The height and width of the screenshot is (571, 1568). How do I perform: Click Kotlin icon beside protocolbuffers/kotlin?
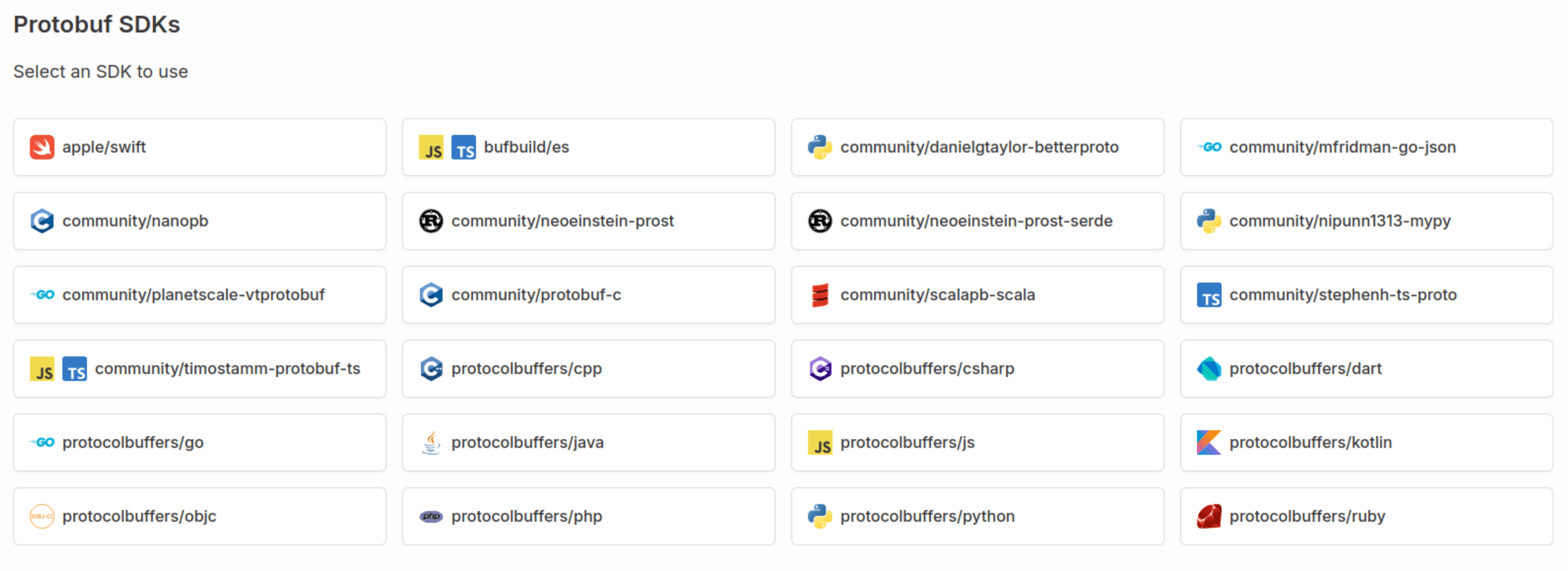click(1209, 442)
